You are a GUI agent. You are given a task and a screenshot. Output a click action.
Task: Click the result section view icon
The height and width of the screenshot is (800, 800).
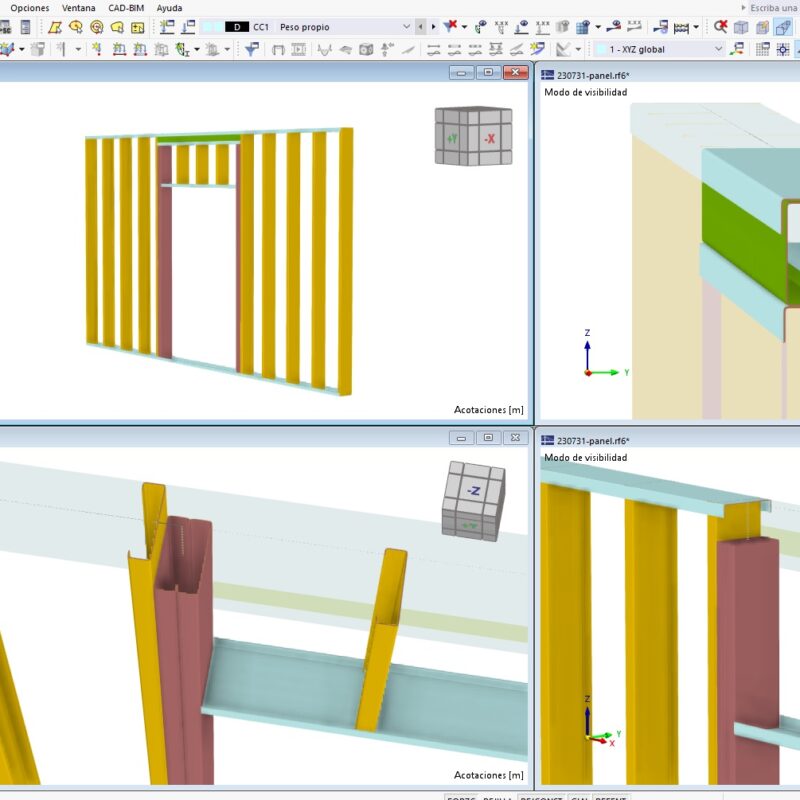pyautogui.click(x=661, y=27)
